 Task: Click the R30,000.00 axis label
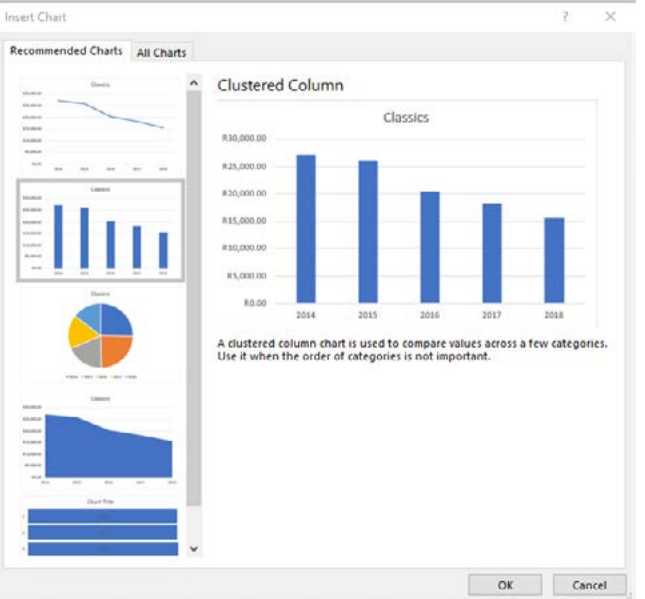tap(244, 138)
